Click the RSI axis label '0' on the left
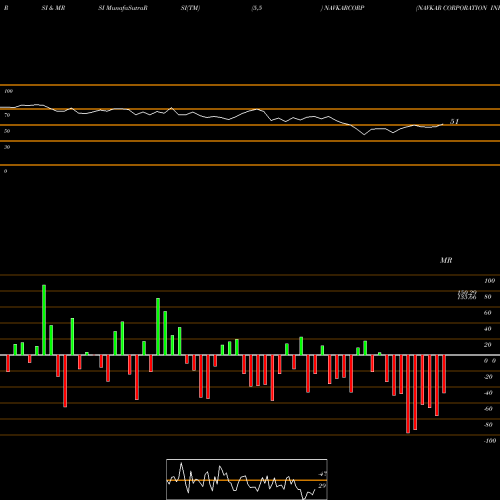 coord(5,171)
